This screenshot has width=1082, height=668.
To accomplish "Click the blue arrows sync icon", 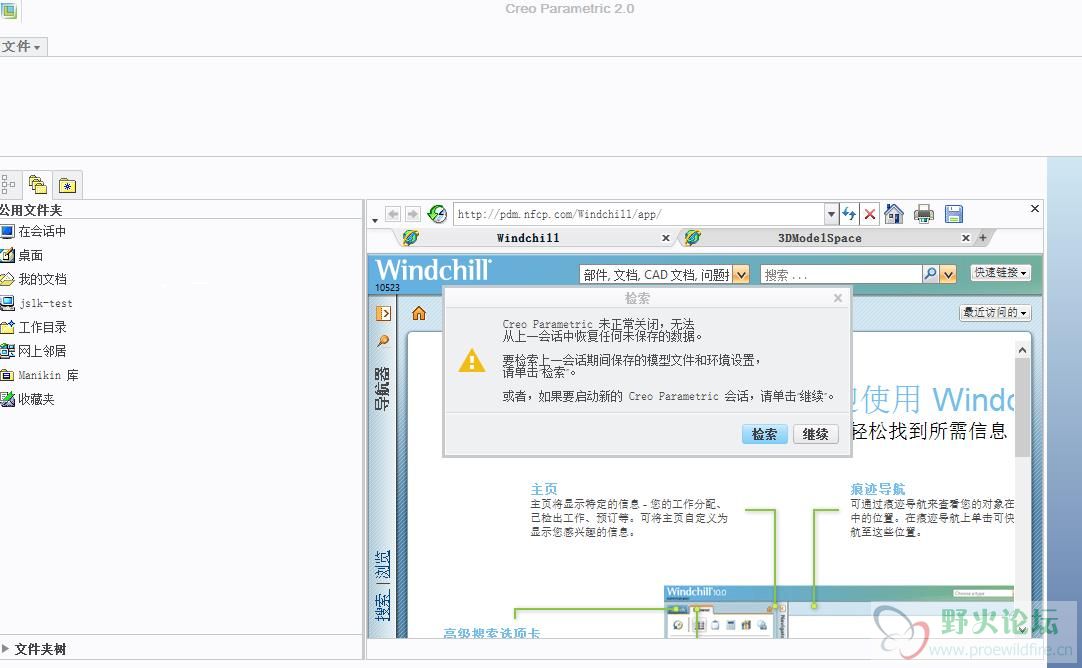I will [x=849, y=214].
